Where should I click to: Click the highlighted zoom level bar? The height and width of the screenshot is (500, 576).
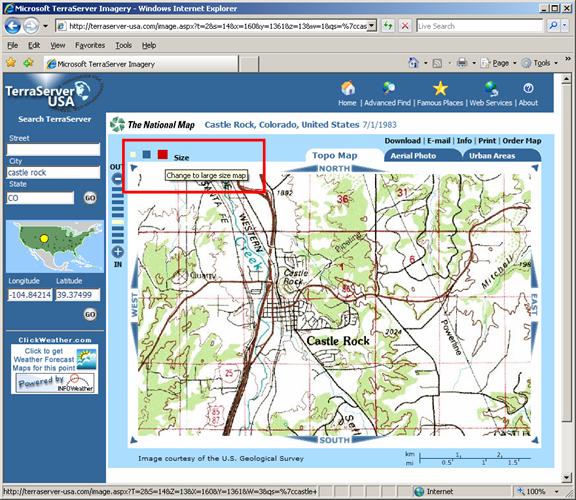pos(118,222)
